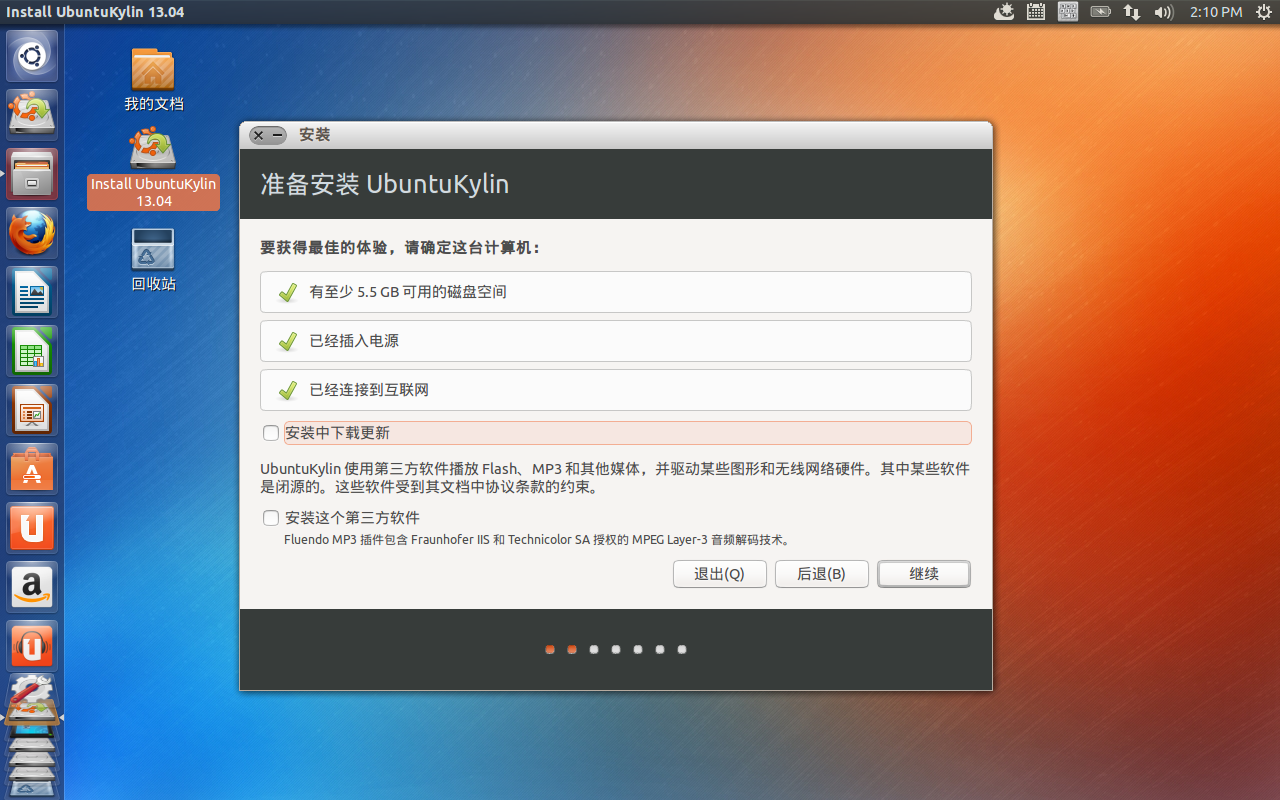
Task: Open the Amazon launcher icon
Action: tap(32, 587)
